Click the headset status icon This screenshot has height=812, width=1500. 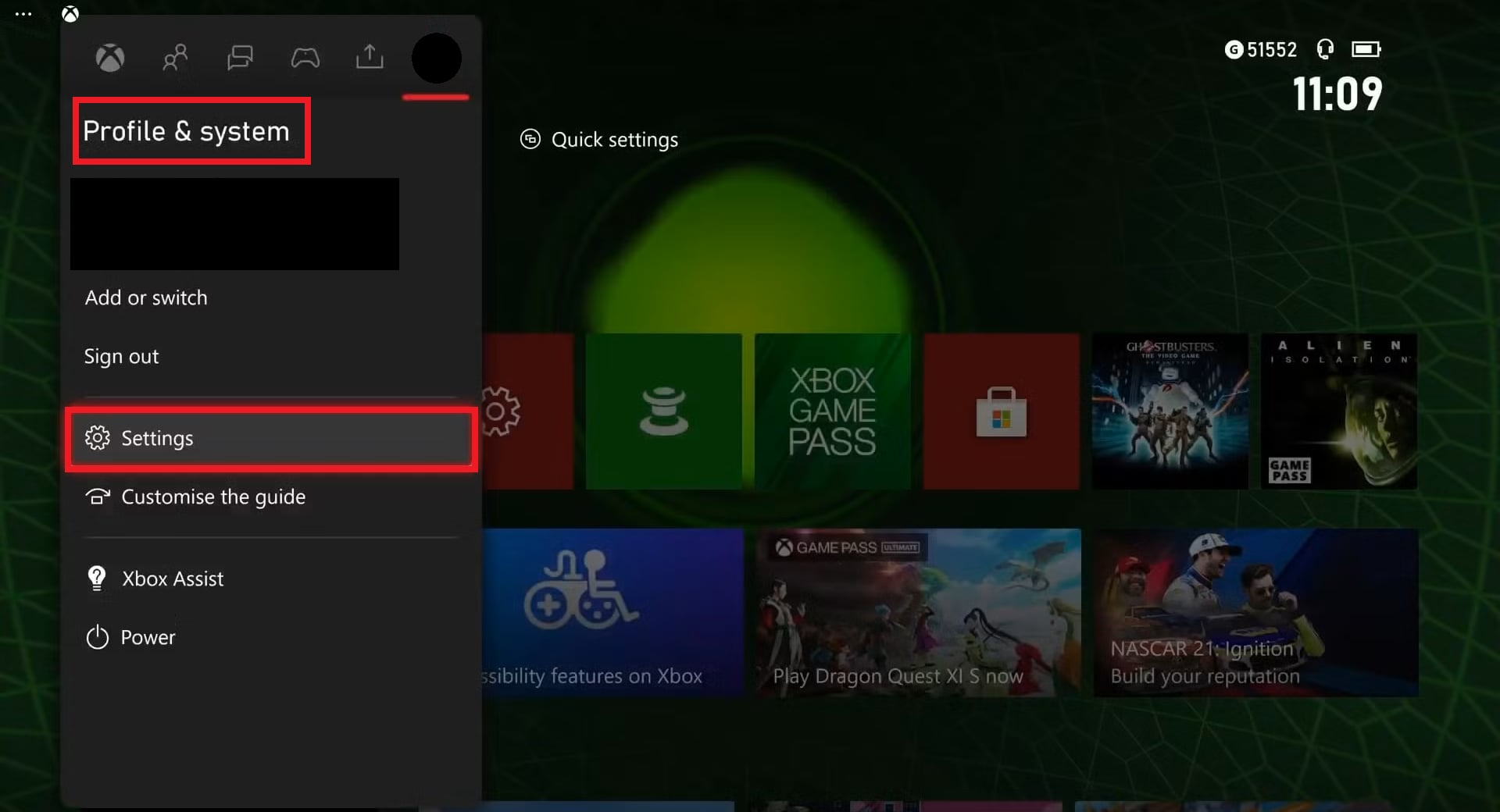[1325, 49]
